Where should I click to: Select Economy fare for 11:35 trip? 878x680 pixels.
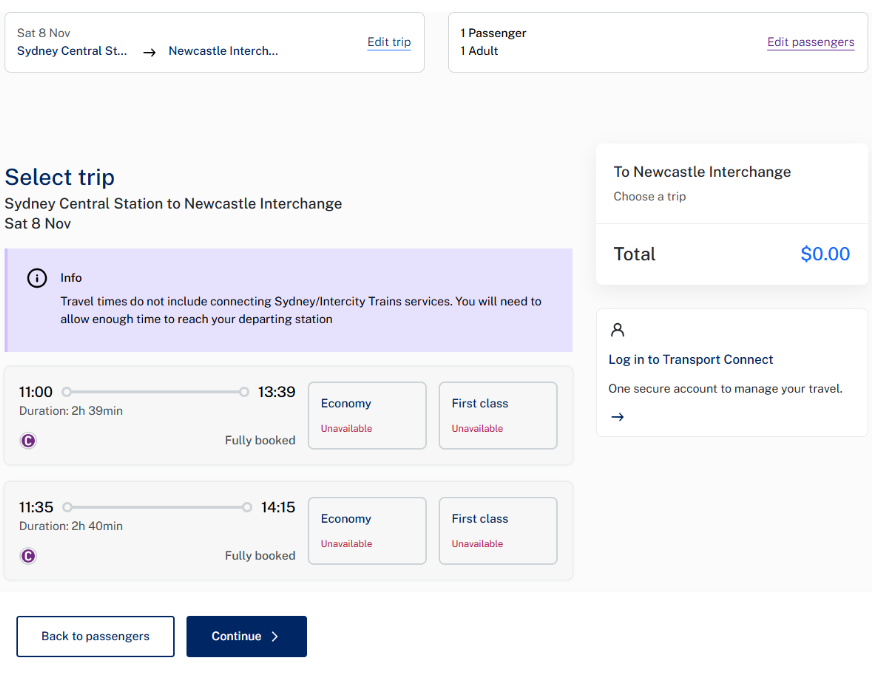367,531
